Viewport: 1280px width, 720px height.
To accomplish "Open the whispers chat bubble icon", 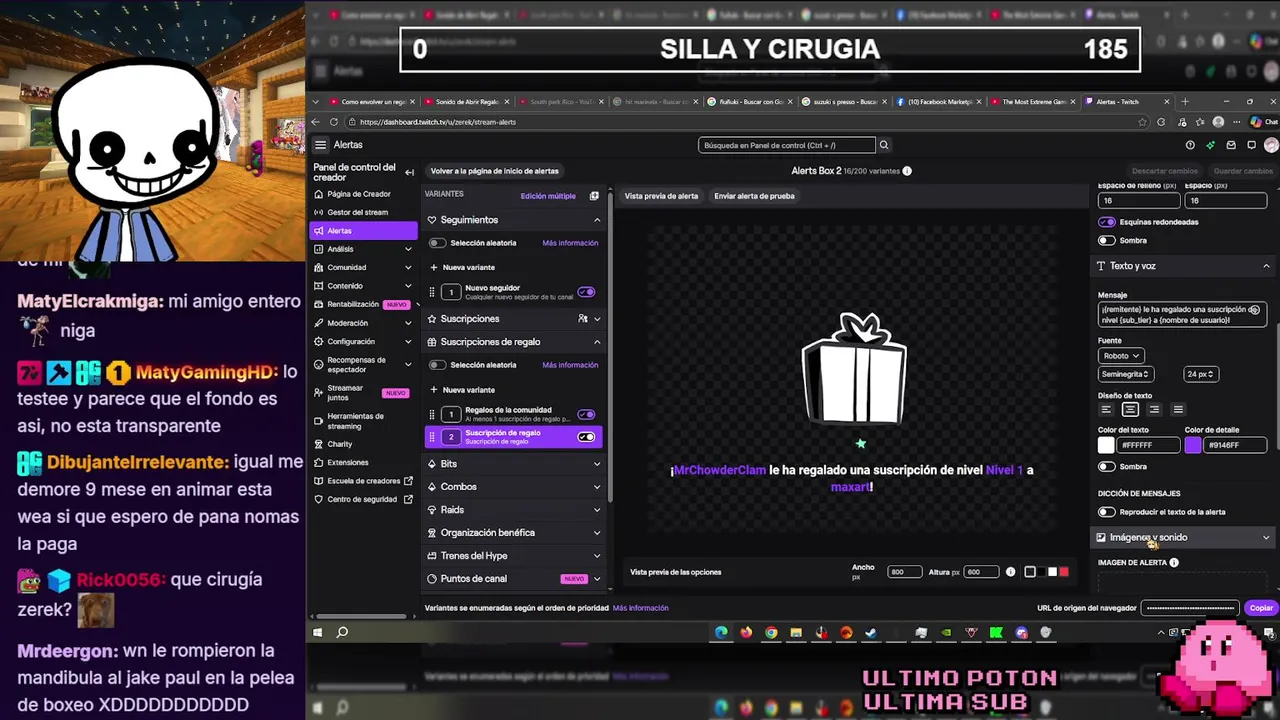I will click(1250, 145).
